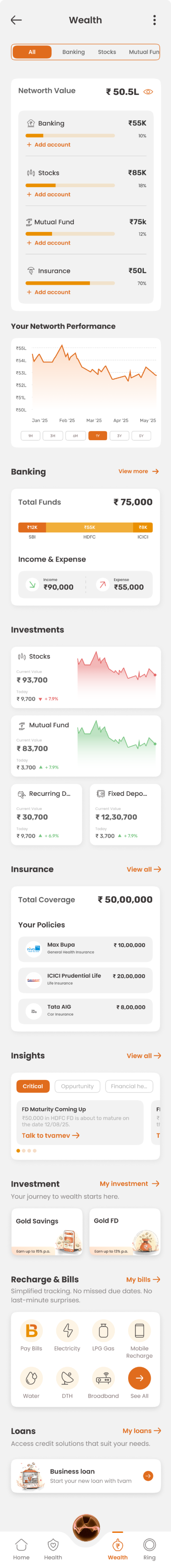Toggle networth value visibility eye icon
This screenshot has height=1568, width=171.
tap(148, 92)
